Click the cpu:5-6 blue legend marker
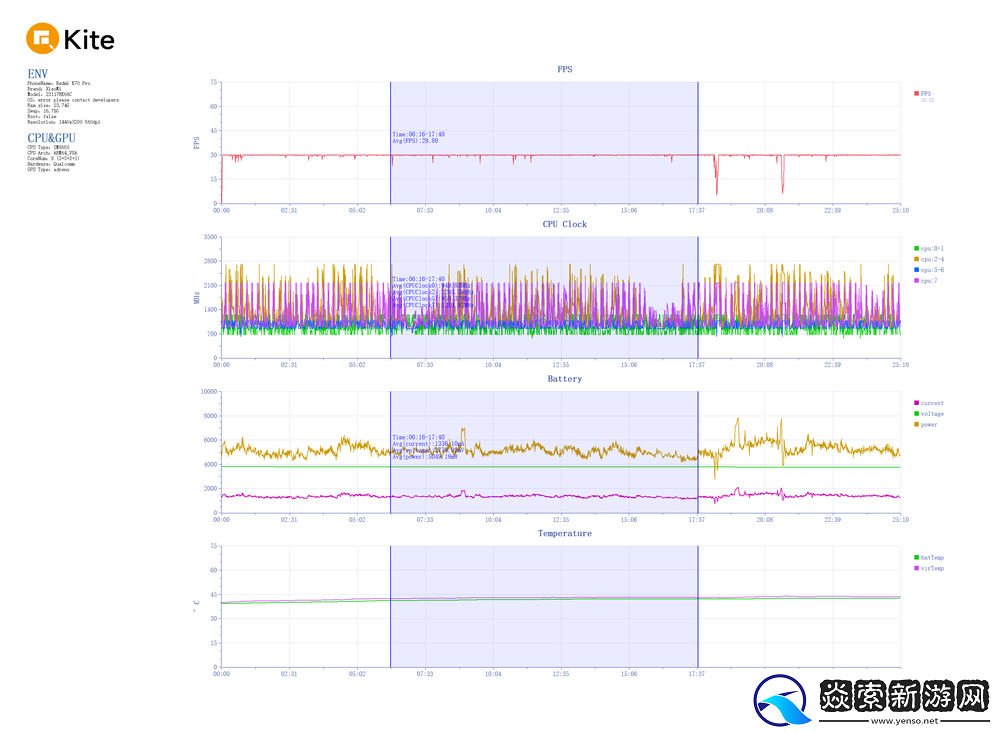 pos(916,270)
